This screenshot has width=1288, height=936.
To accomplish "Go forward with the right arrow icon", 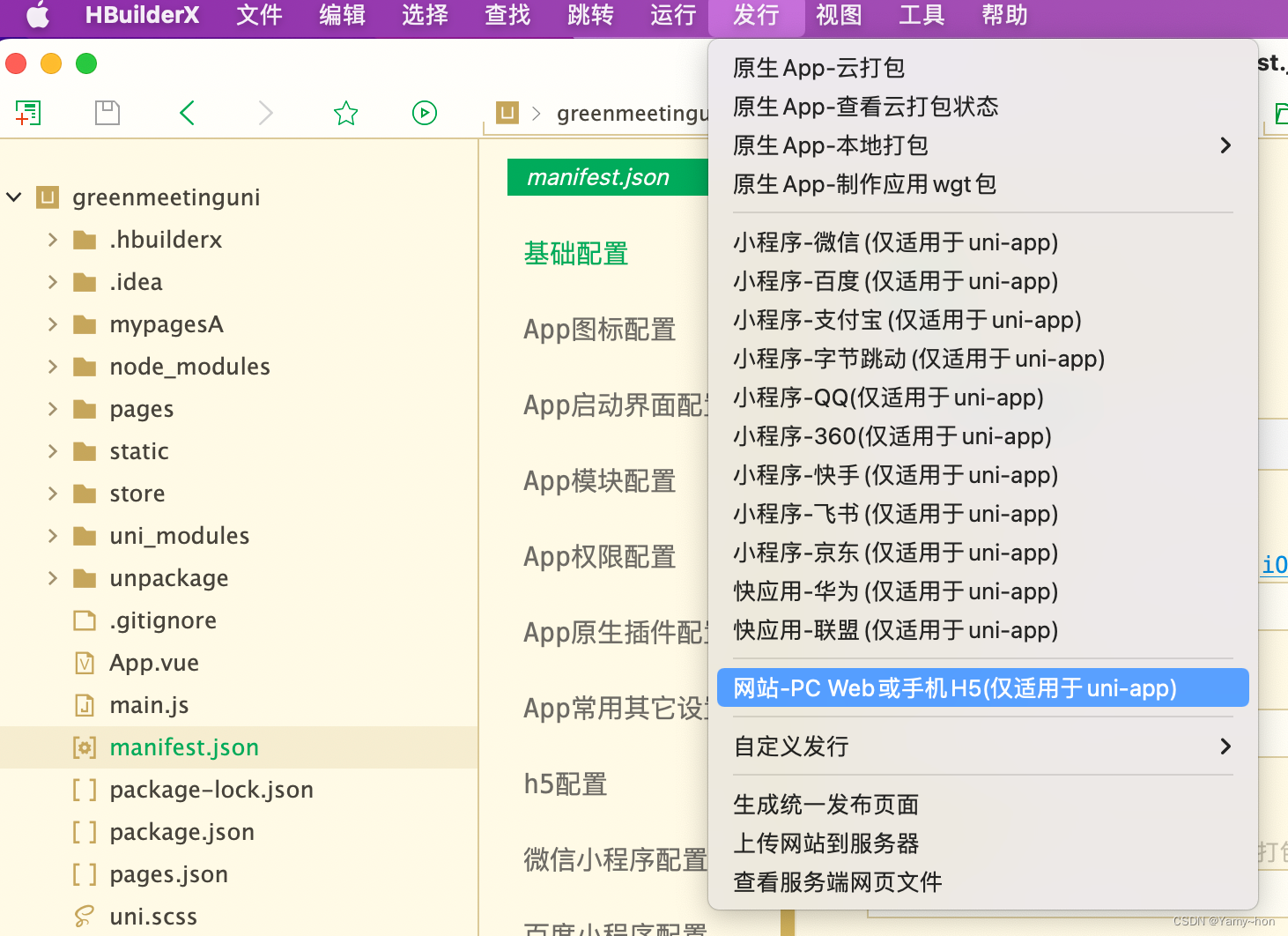I will coord(265,112).
